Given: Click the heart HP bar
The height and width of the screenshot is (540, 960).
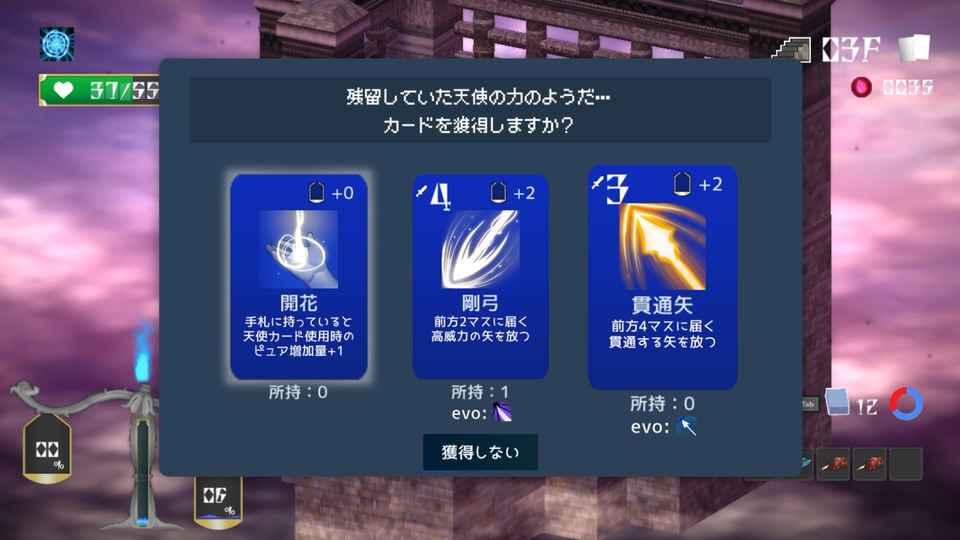Looking at the screenshot, I should [99, 91].
